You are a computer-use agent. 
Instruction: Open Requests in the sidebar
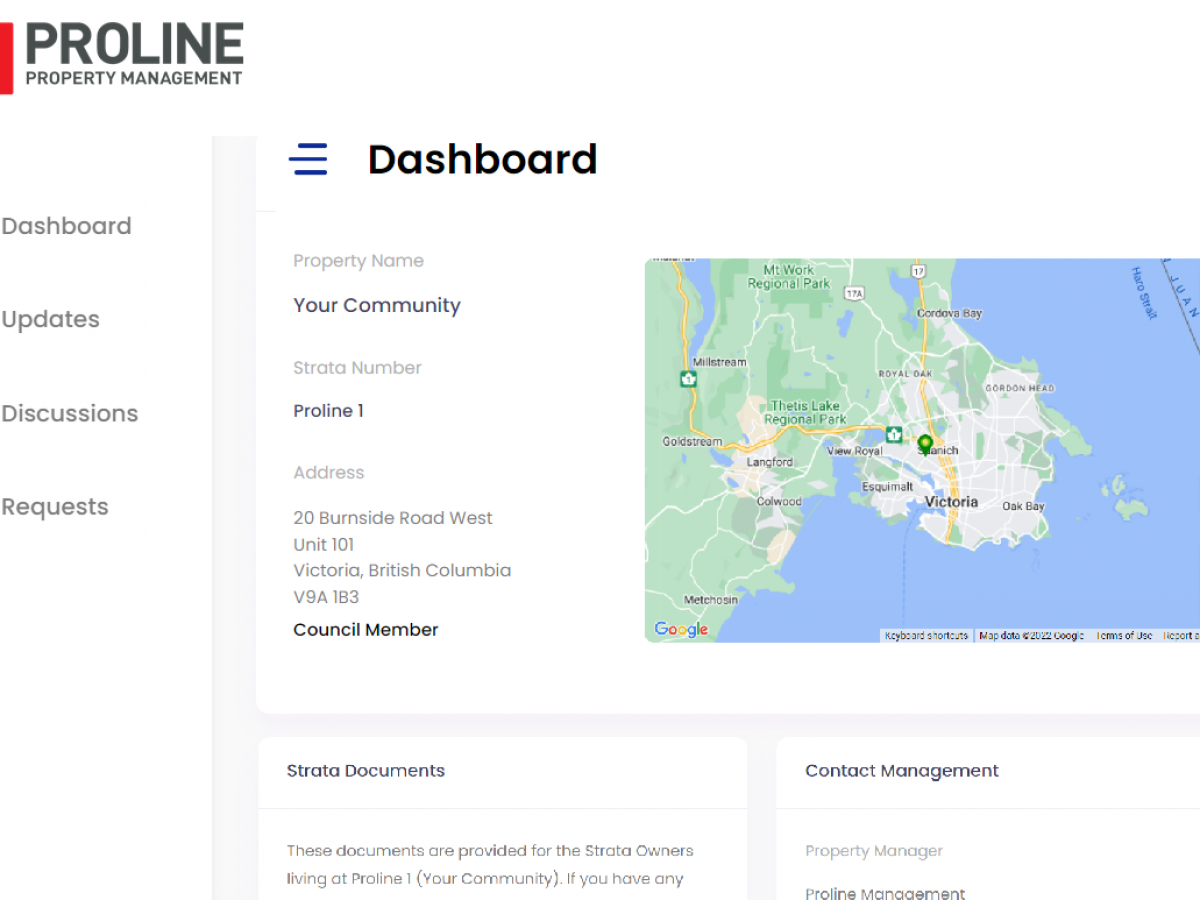coord(54,507)
